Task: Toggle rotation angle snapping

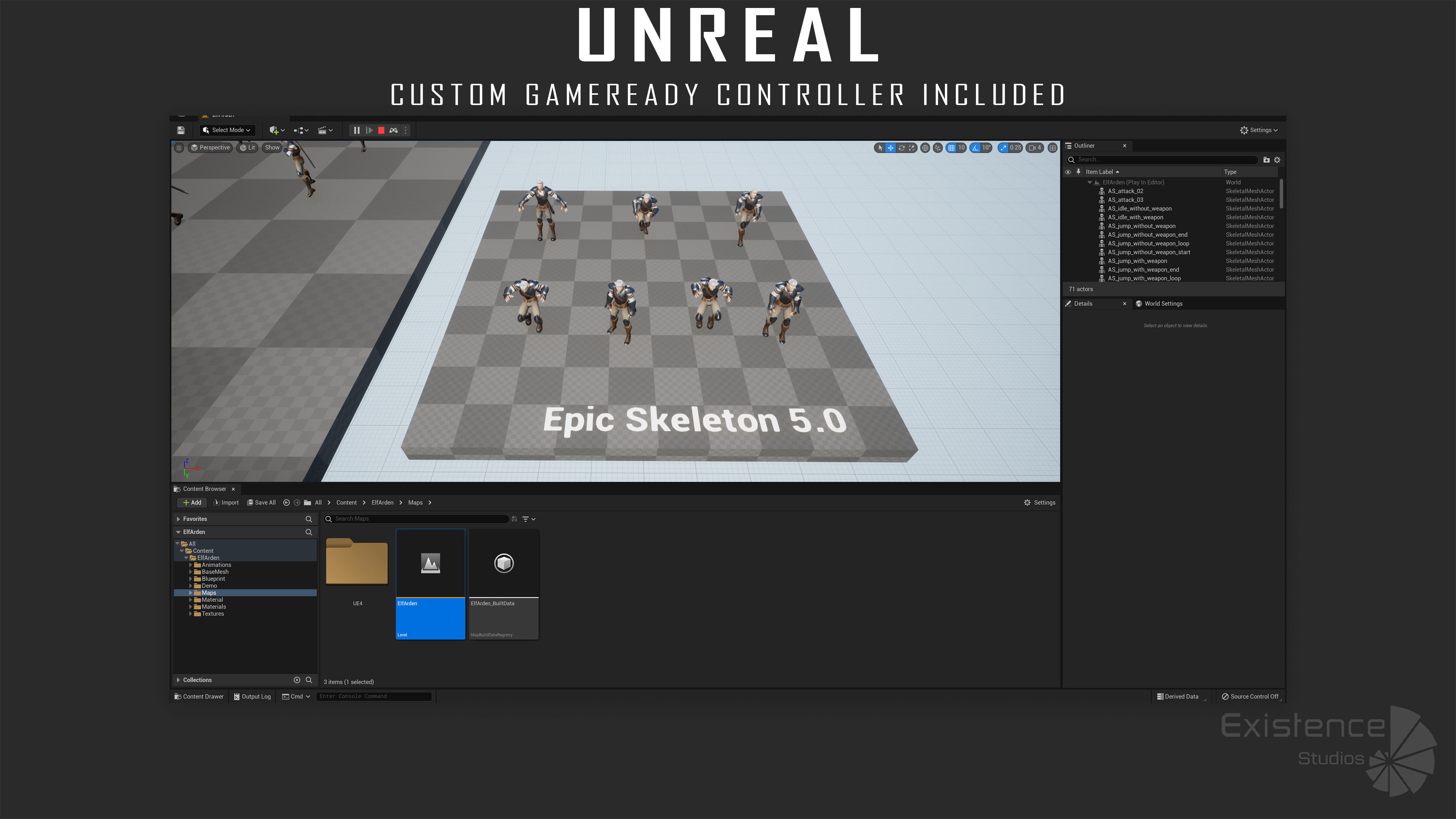Action: (976, 147)
